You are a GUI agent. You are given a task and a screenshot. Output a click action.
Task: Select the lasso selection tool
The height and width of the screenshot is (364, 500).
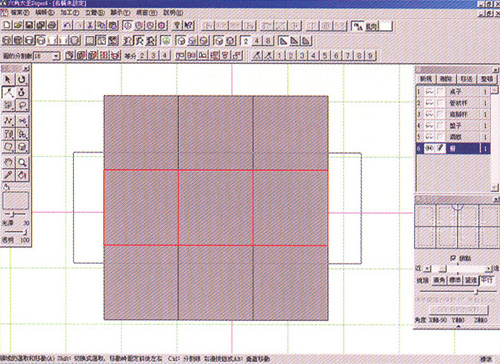(x=22, y=105)
